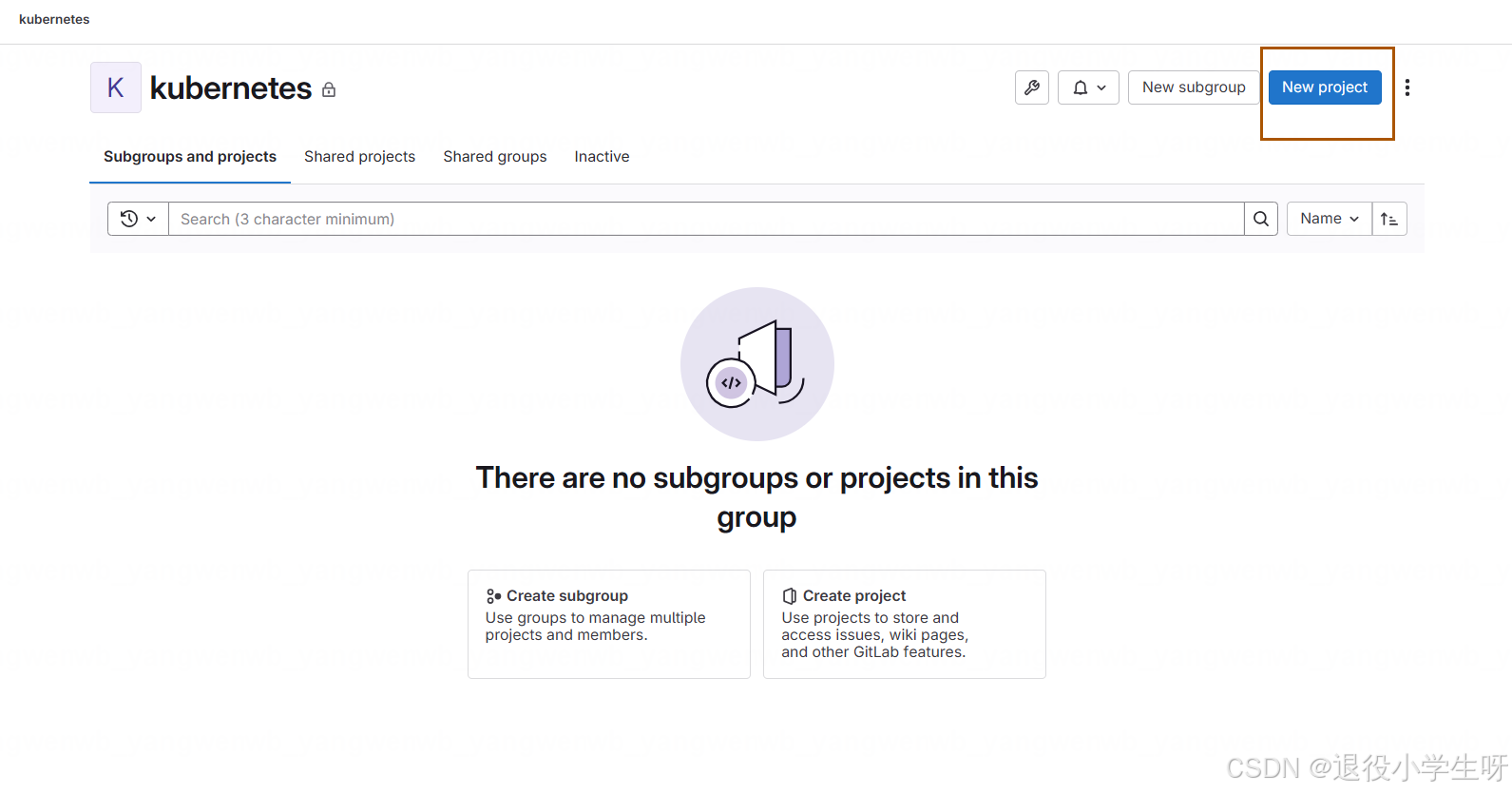Open the Inactive tab
The image size is (1512, 794).
602,157
